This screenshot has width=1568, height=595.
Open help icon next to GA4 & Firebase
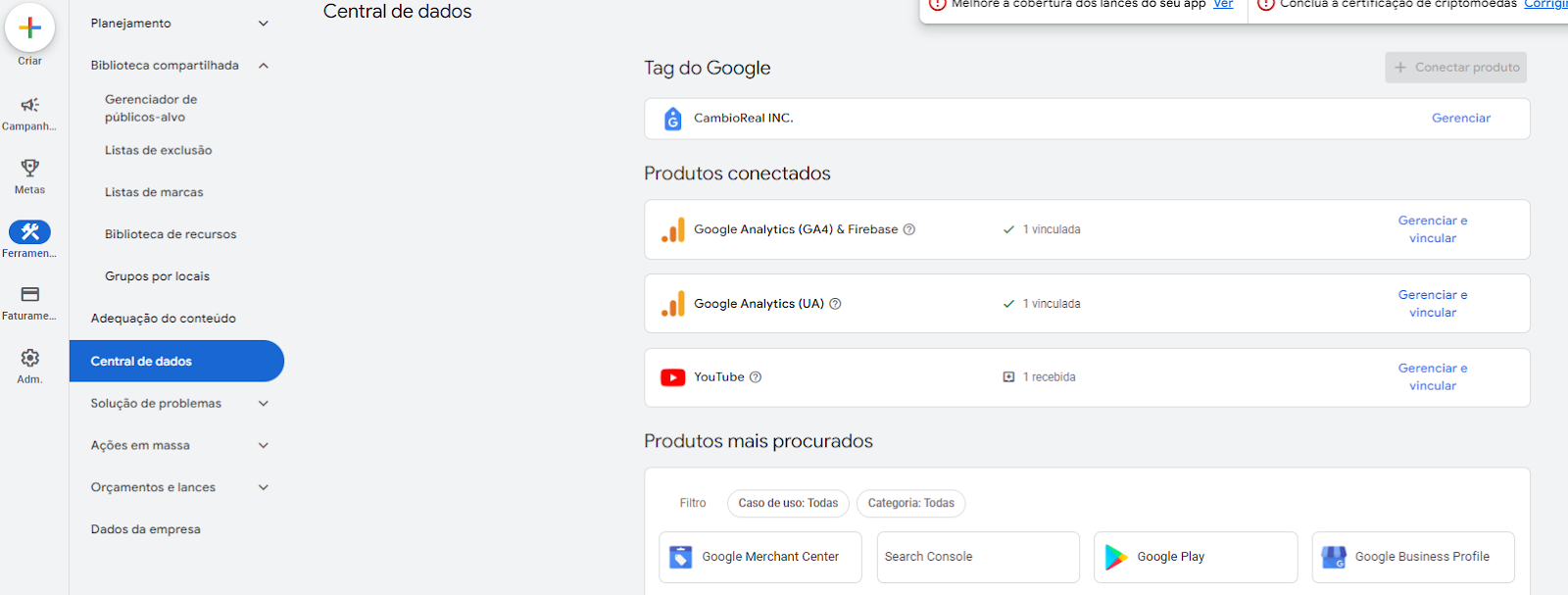[x=908, y=229]
